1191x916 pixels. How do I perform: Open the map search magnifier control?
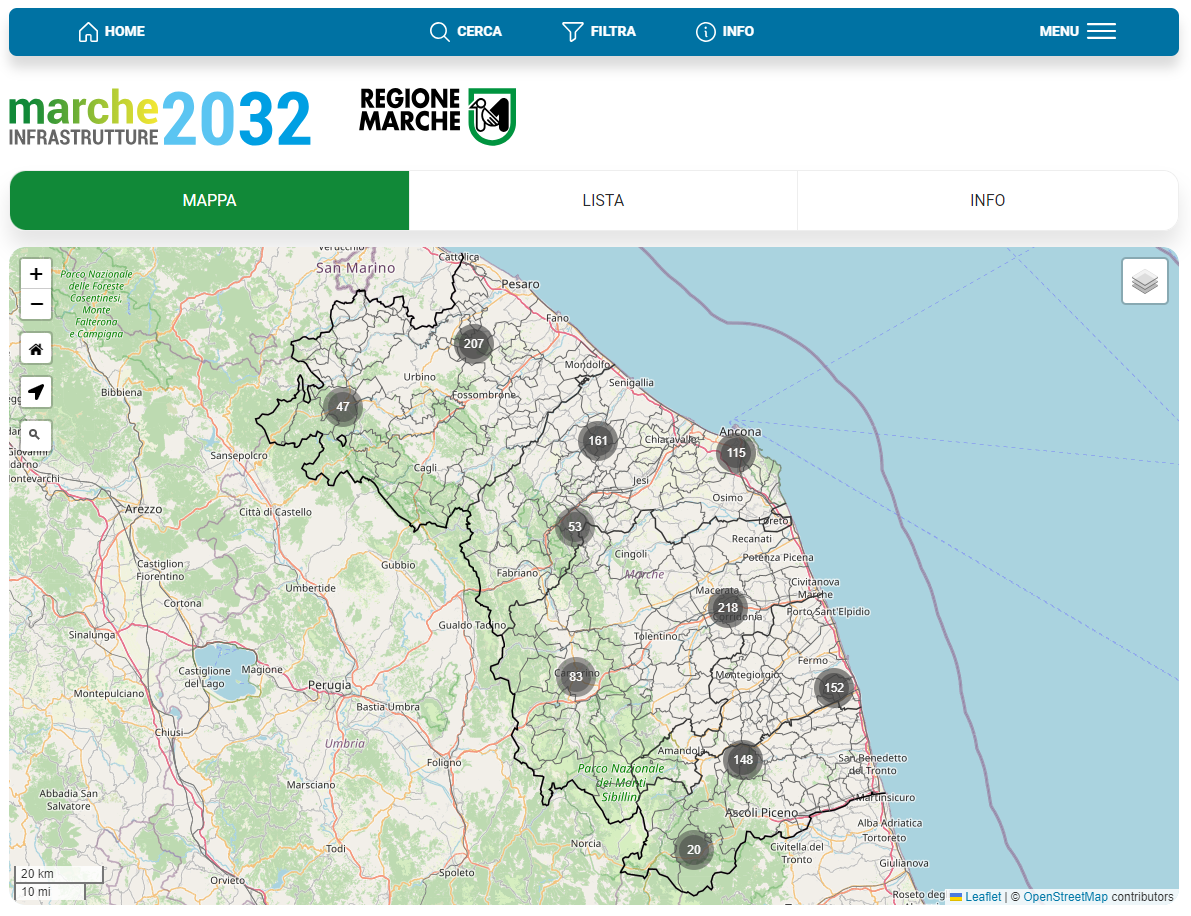[x=35, y=434]
